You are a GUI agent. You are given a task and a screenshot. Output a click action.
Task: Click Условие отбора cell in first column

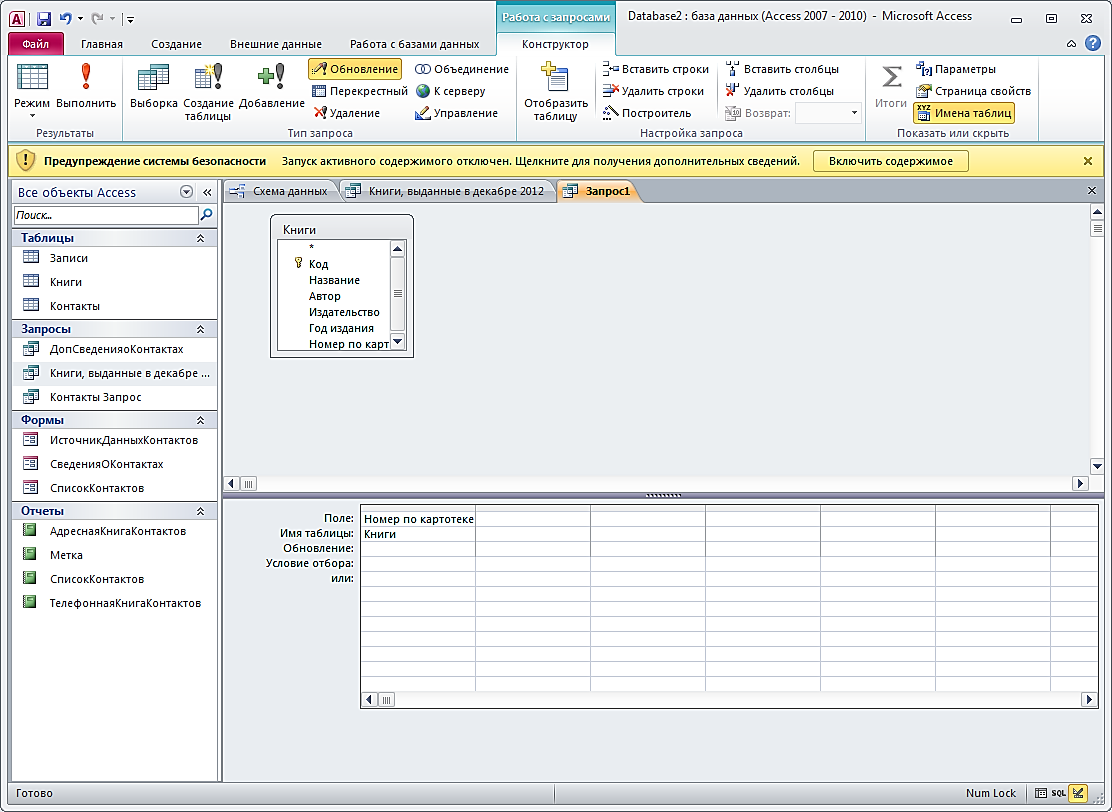point(418,563)
